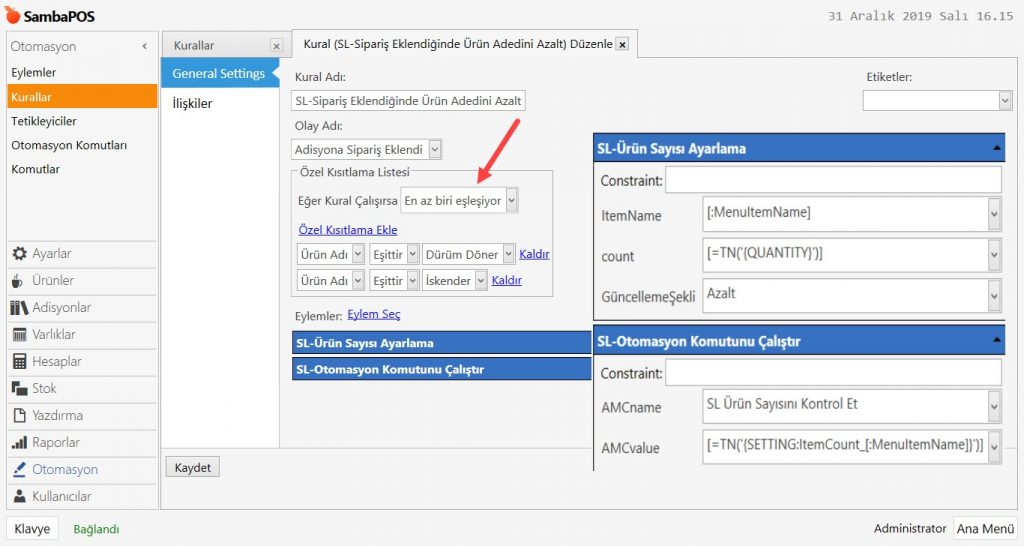The image size is (1024, 546).
Task: Collapse the SL-Otomasyon Komutunu Çalıştır panel
Action: (996, 341)
